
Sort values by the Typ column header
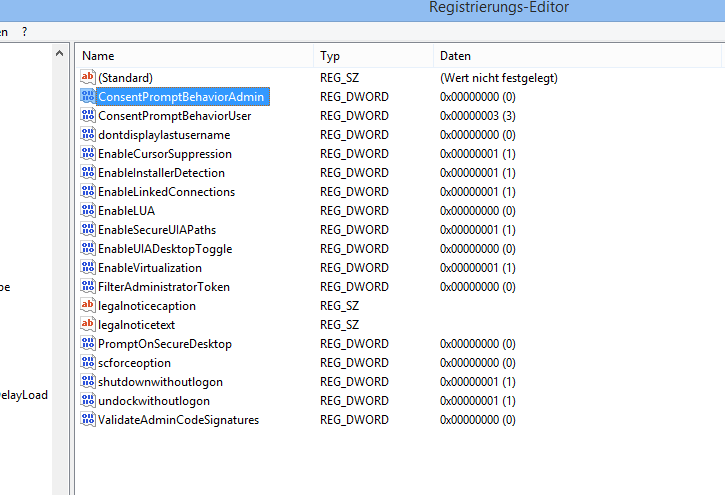click(x=372, y=56)
